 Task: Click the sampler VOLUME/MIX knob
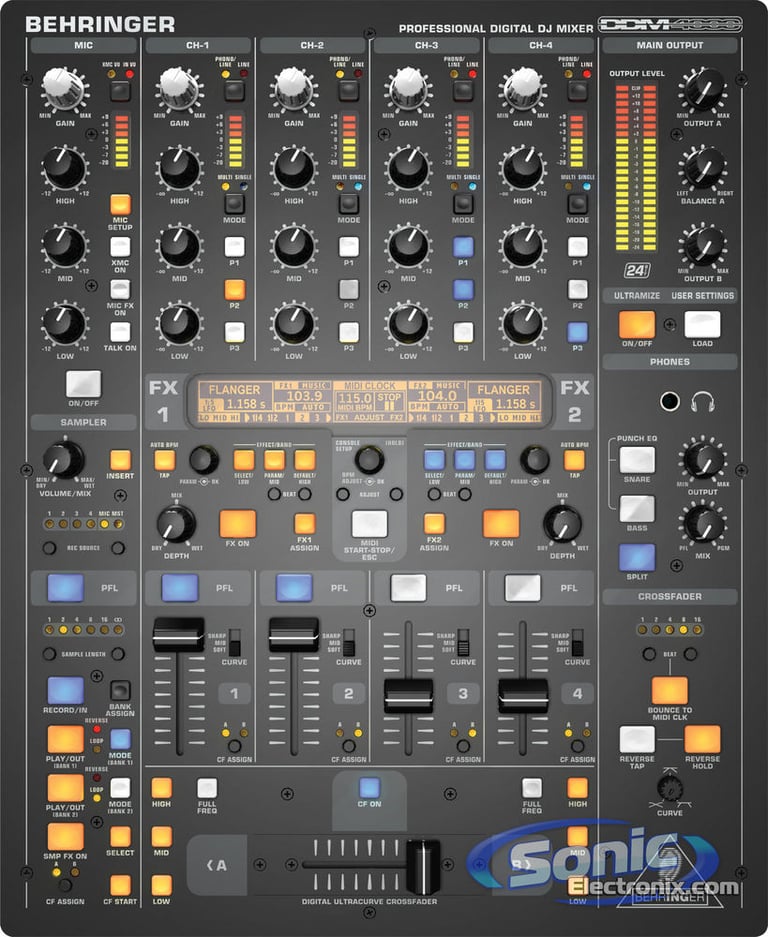pos(63,461)
